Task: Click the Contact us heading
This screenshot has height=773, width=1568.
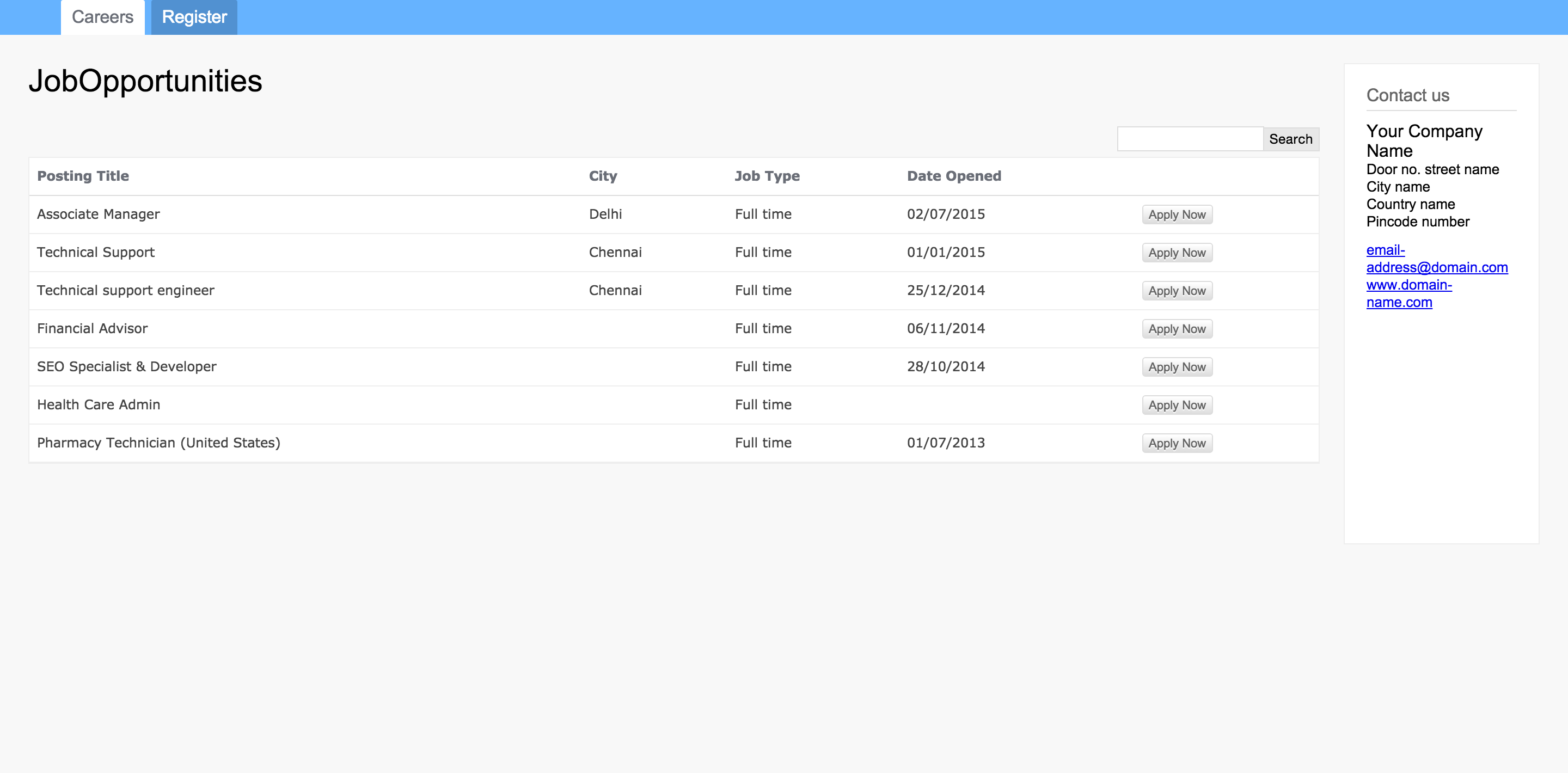Action: pyautogui.click(x=1407, y=96)
